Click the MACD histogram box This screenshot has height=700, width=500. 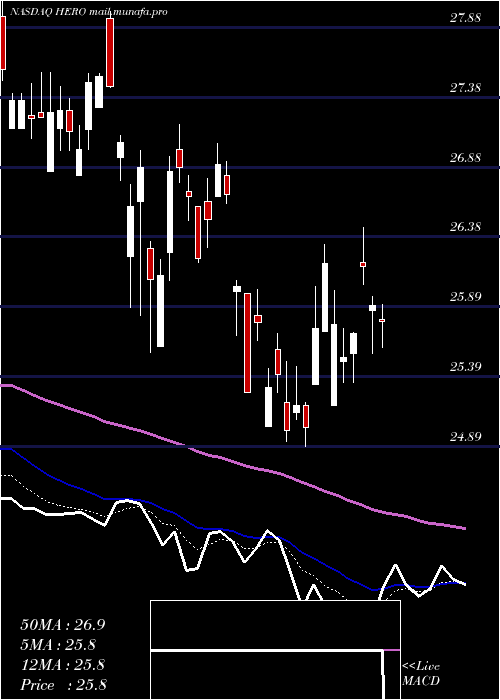pos(275,650)
